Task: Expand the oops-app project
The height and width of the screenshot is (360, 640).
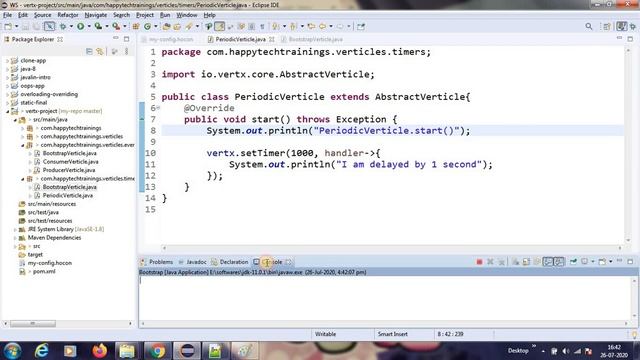Action: click(7, 86)
